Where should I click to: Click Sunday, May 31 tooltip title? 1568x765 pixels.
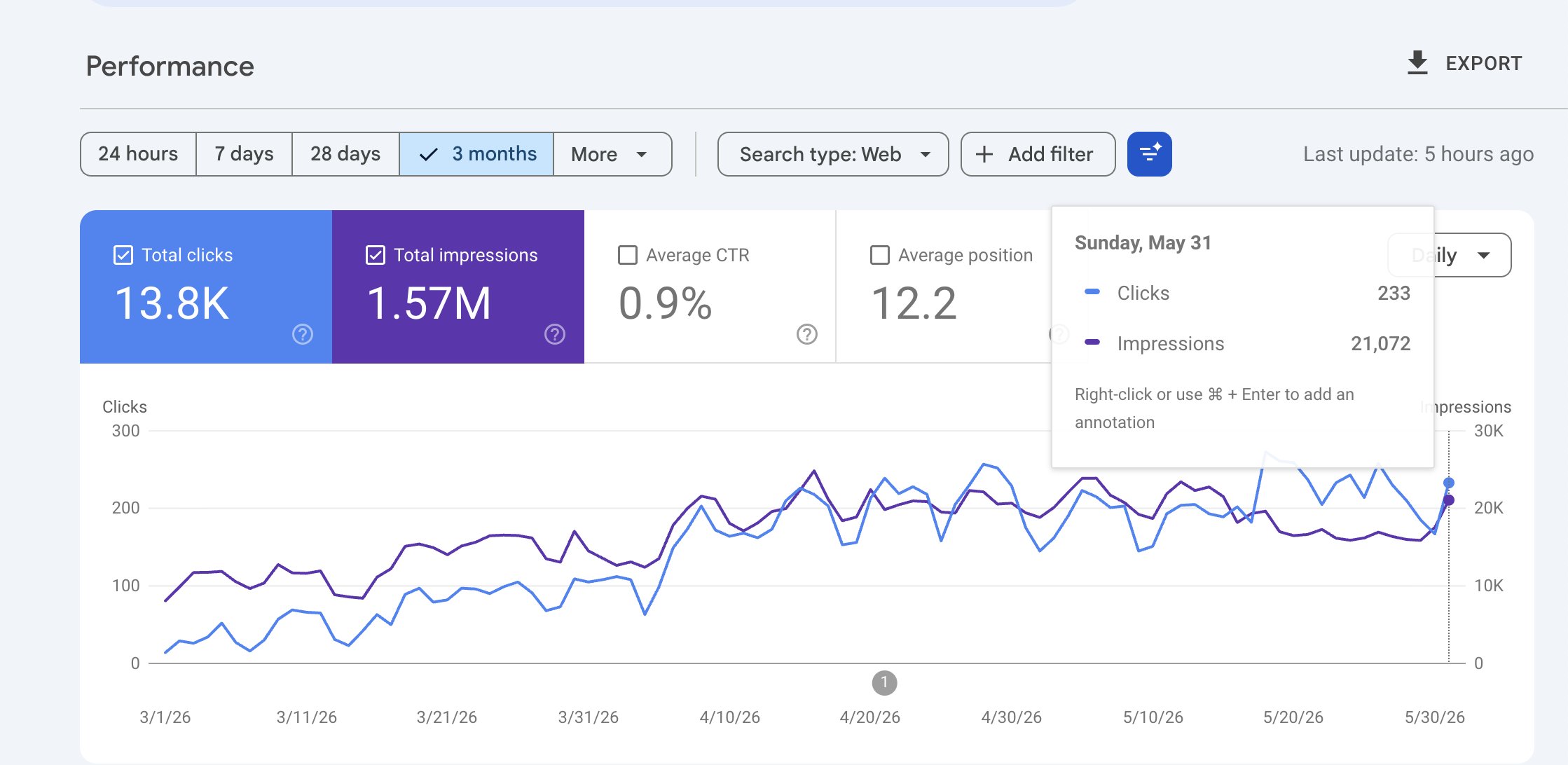(1143, 243)
